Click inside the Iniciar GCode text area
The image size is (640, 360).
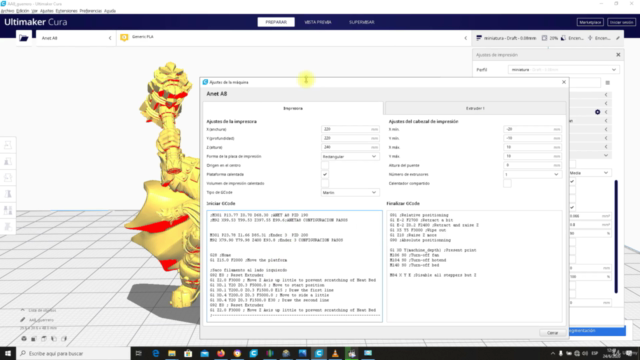click(x=294, y=266)
